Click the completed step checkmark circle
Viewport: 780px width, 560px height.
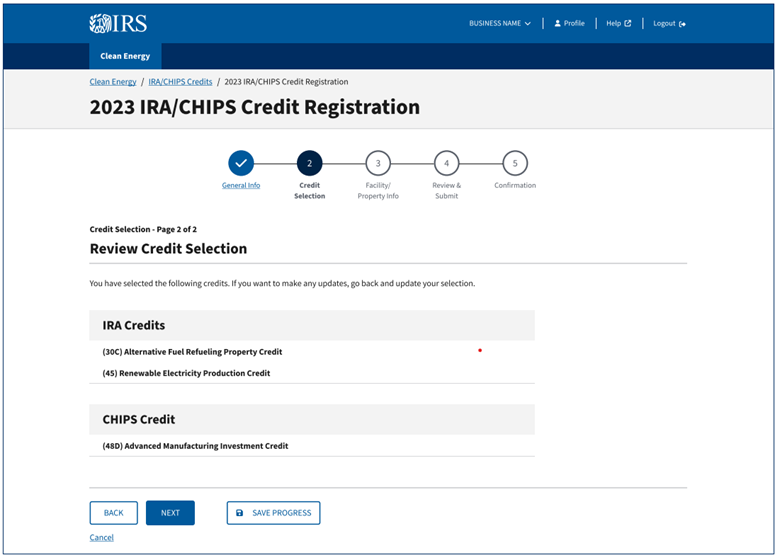[241, 163]
